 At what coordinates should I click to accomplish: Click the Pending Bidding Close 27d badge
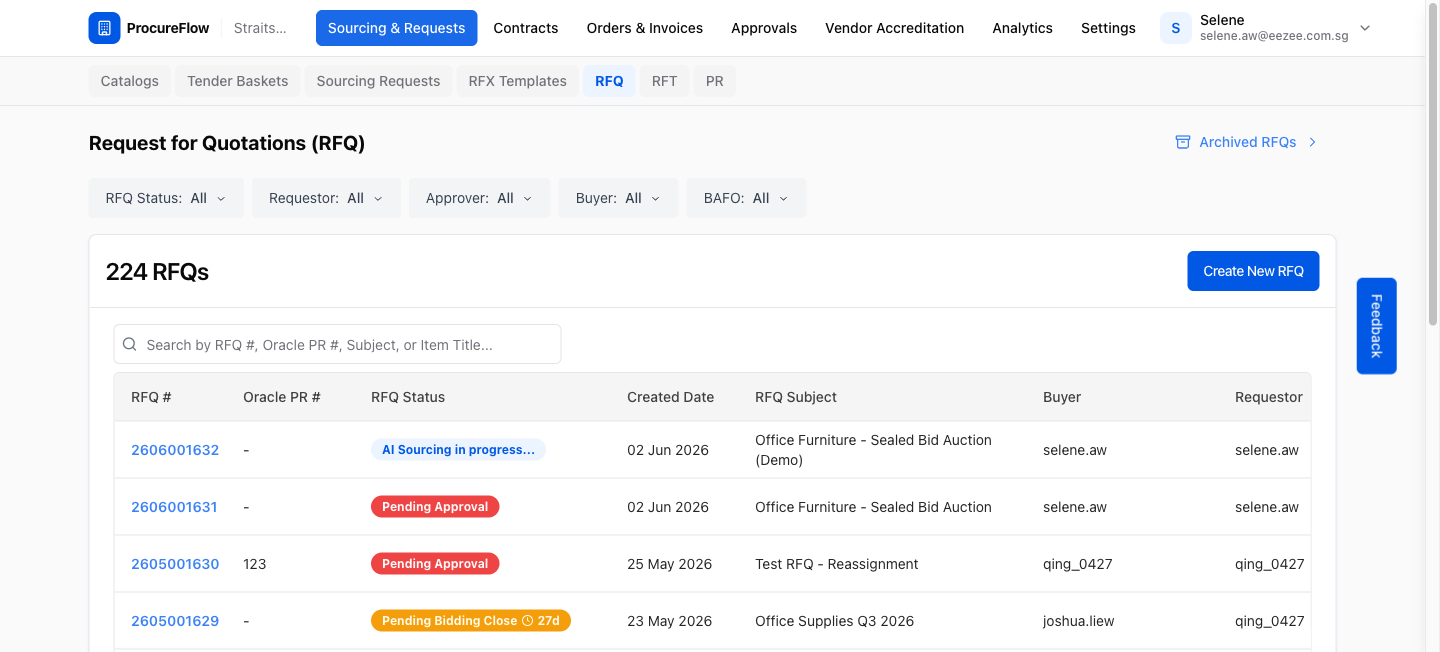pyautogui.click(x=471, y=621)
